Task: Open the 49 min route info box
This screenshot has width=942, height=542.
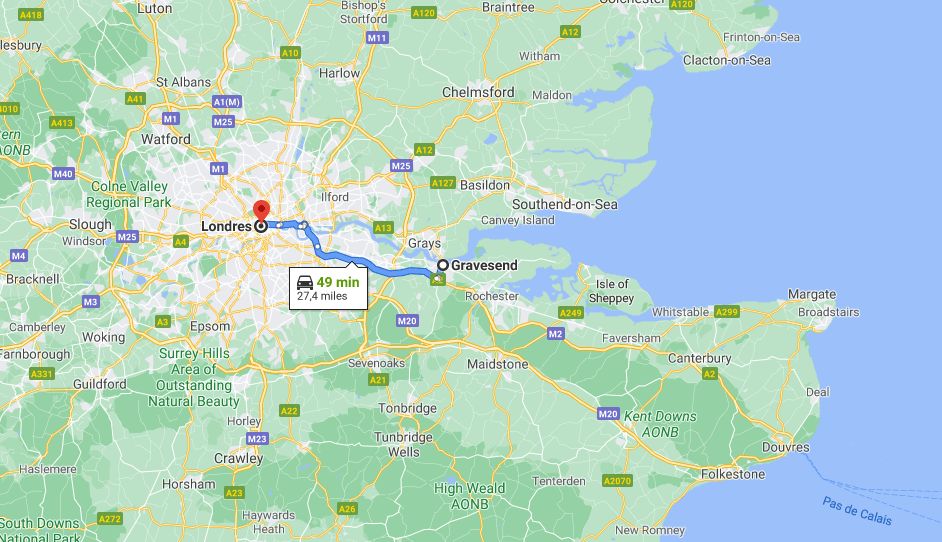Action: (x=328, y=288)
